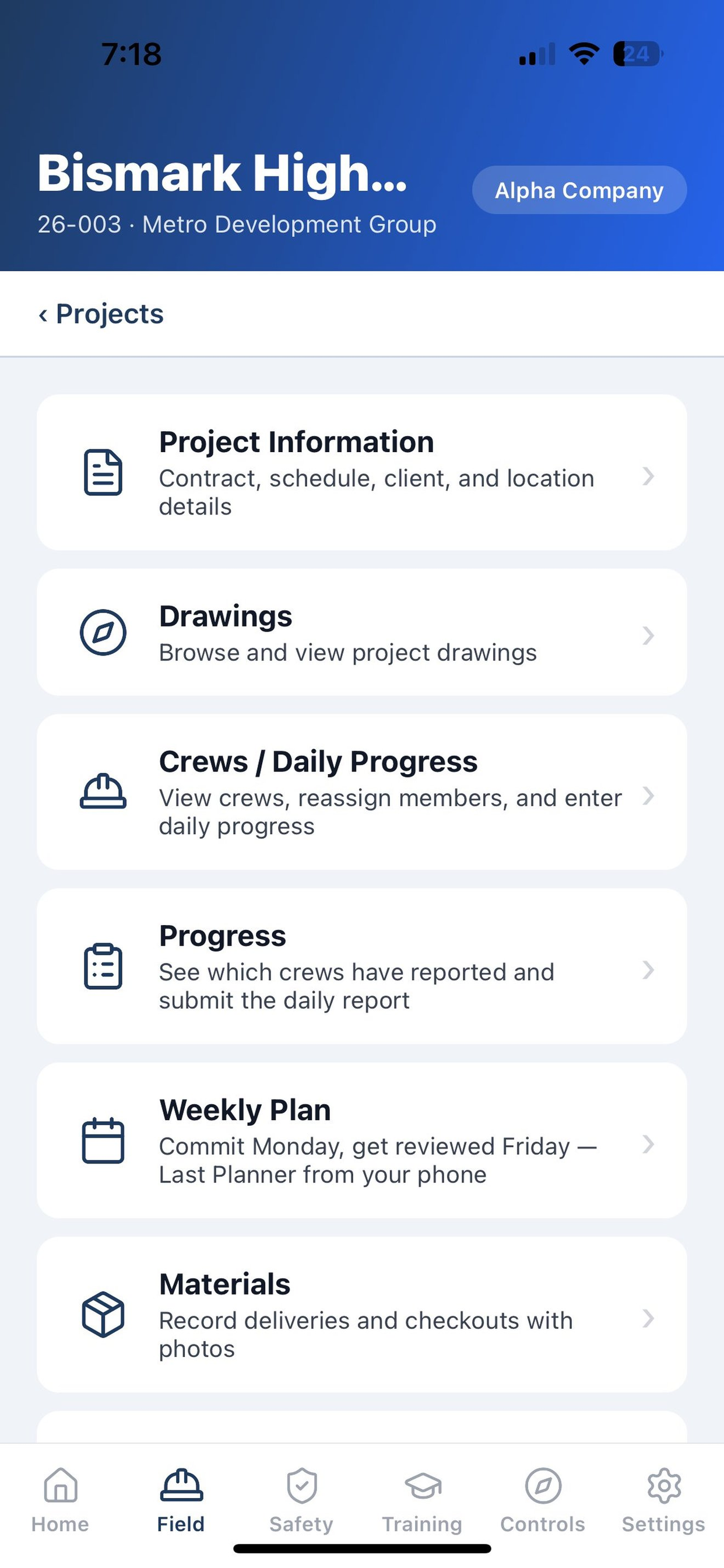Open Progress daily report card
The image size is (724, 1568).
[362, 966]
